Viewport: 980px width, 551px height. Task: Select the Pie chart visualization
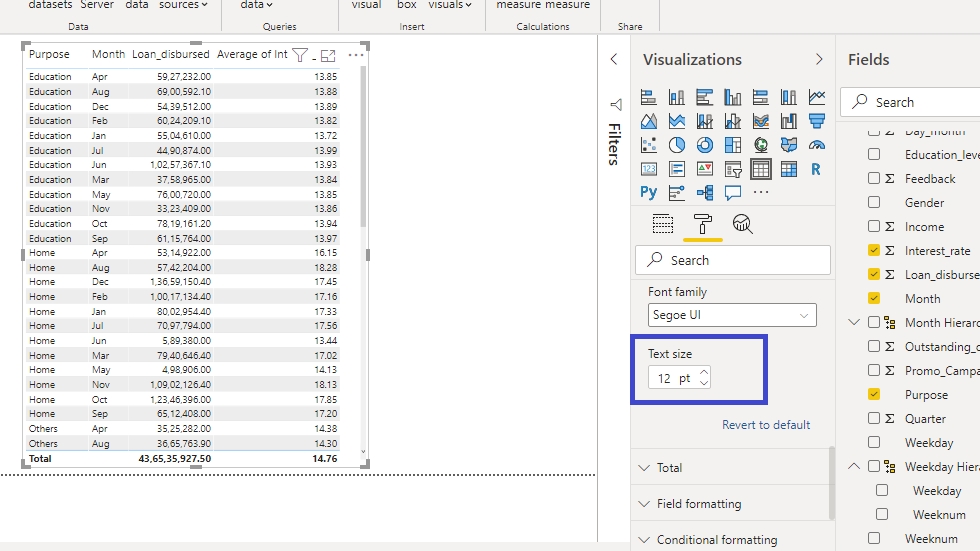[x=677, y=145]
